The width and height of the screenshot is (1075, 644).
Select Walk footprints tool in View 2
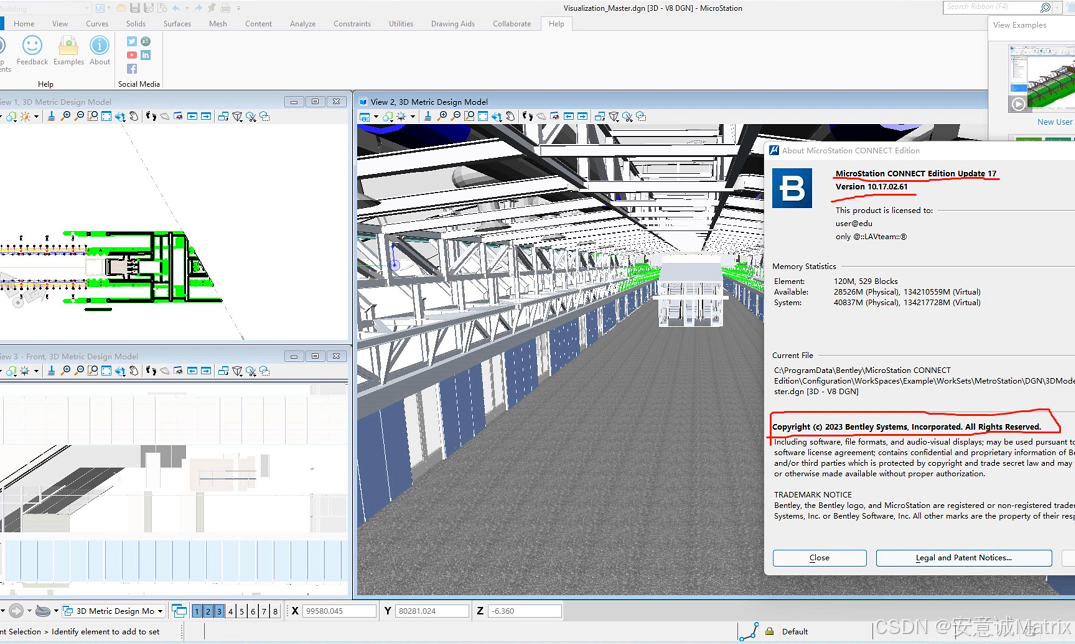tap(527, 117)
